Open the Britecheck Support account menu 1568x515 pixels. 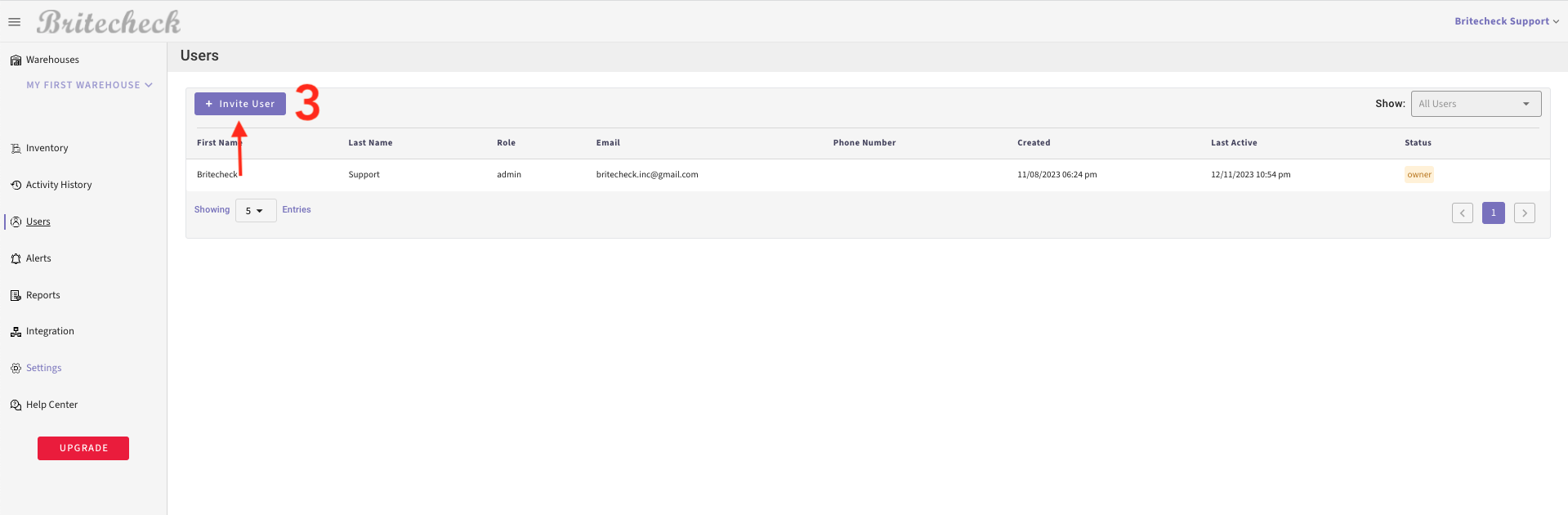[1507, 21]
